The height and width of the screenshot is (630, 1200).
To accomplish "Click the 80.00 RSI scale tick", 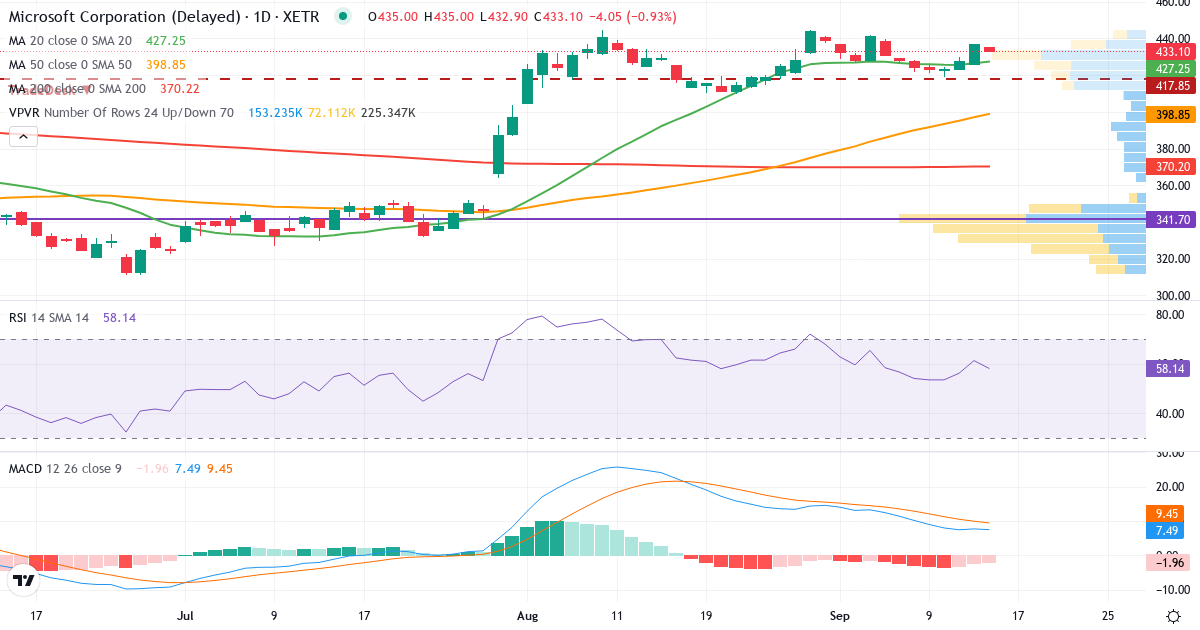I will (x=1168, y=315).
